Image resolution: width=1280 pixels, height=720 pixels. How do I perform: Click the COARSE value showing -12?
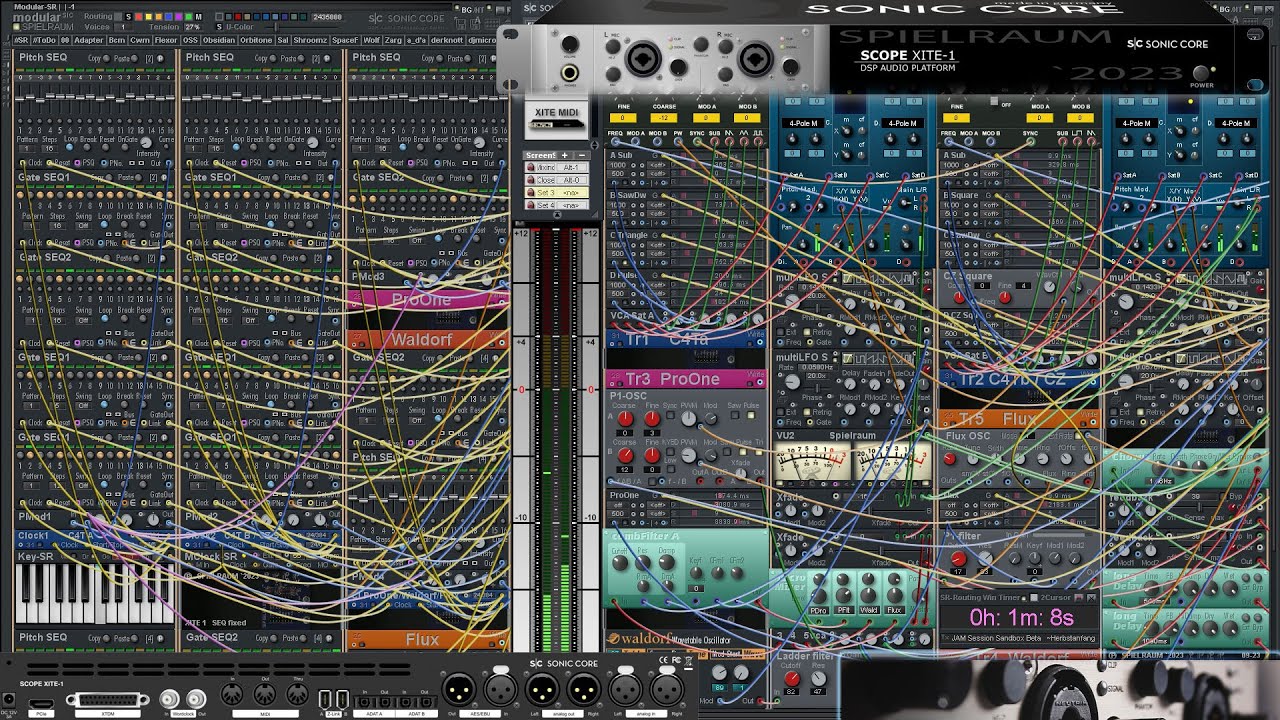(665, 118)
